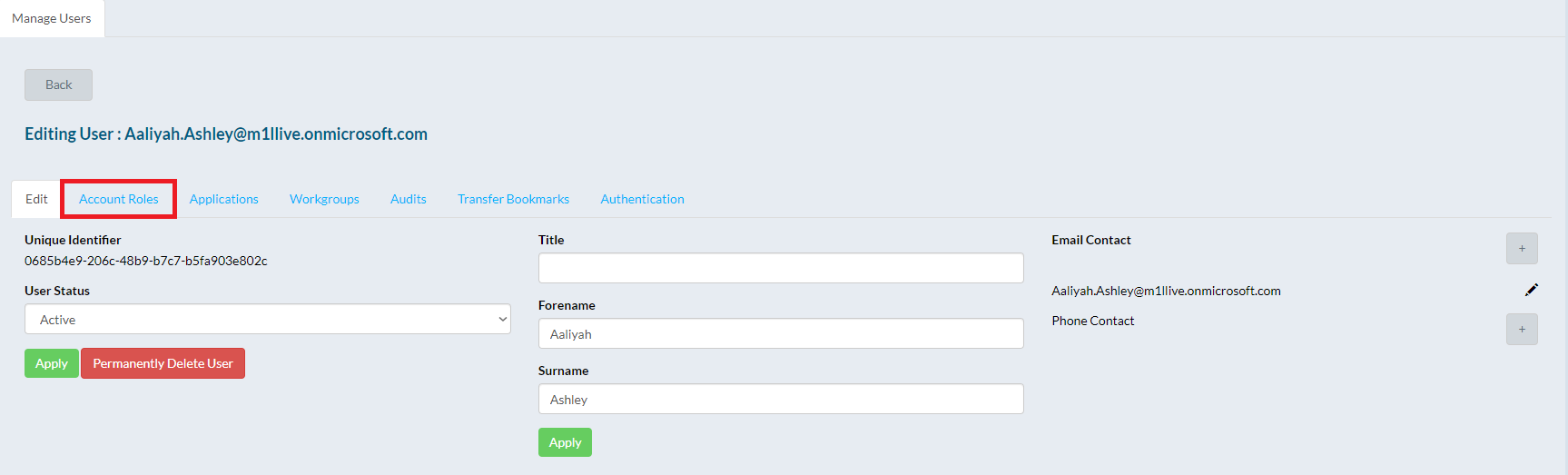
Task: Switch to the Account Roles tab
Action: [x=119, y=199]
